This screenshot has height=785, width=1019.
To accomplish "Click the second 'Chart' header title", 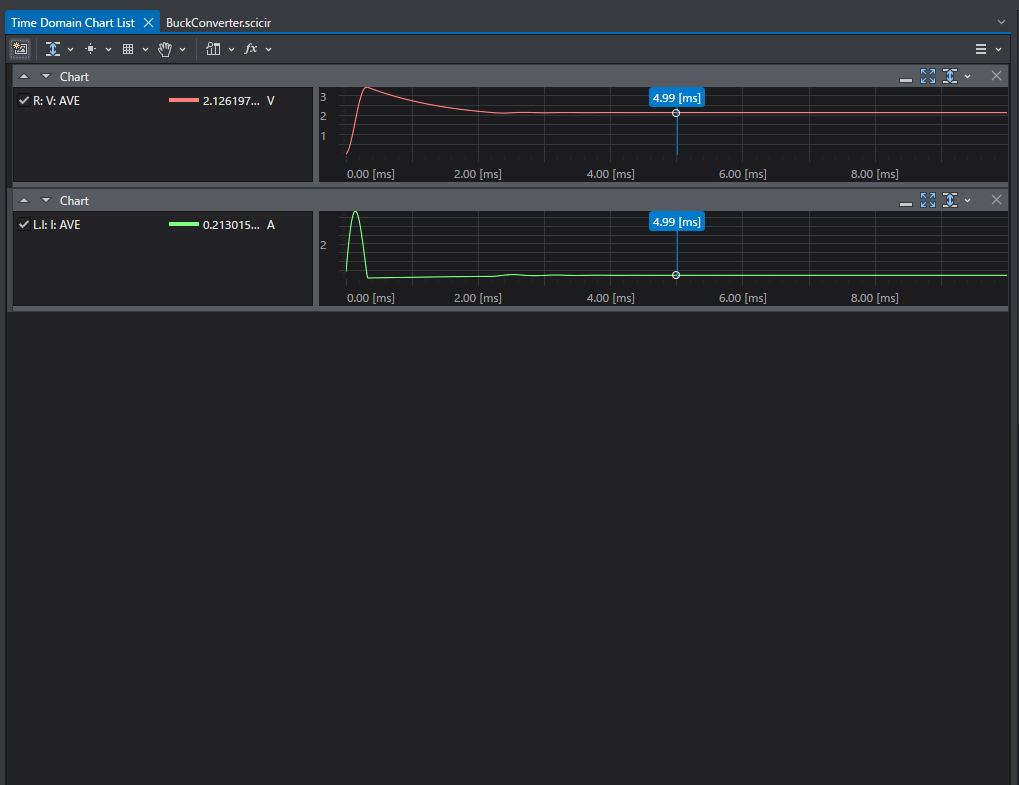I will point(74,201).
